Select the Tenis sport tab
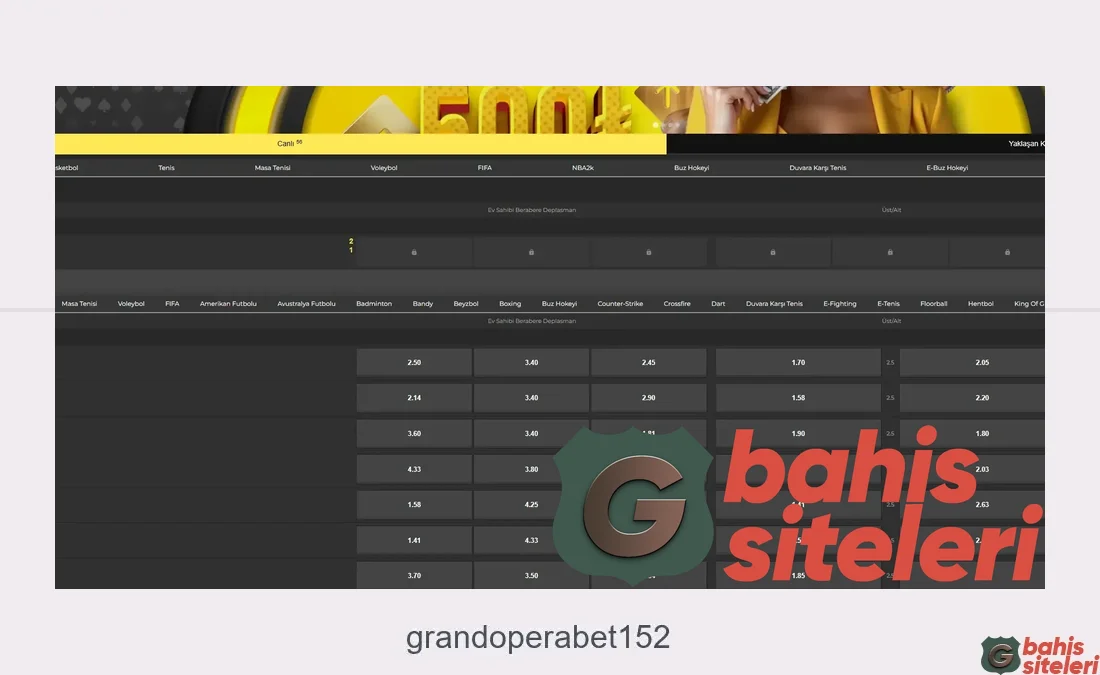This screenshot has height=675, width=1100. [166, 167]
